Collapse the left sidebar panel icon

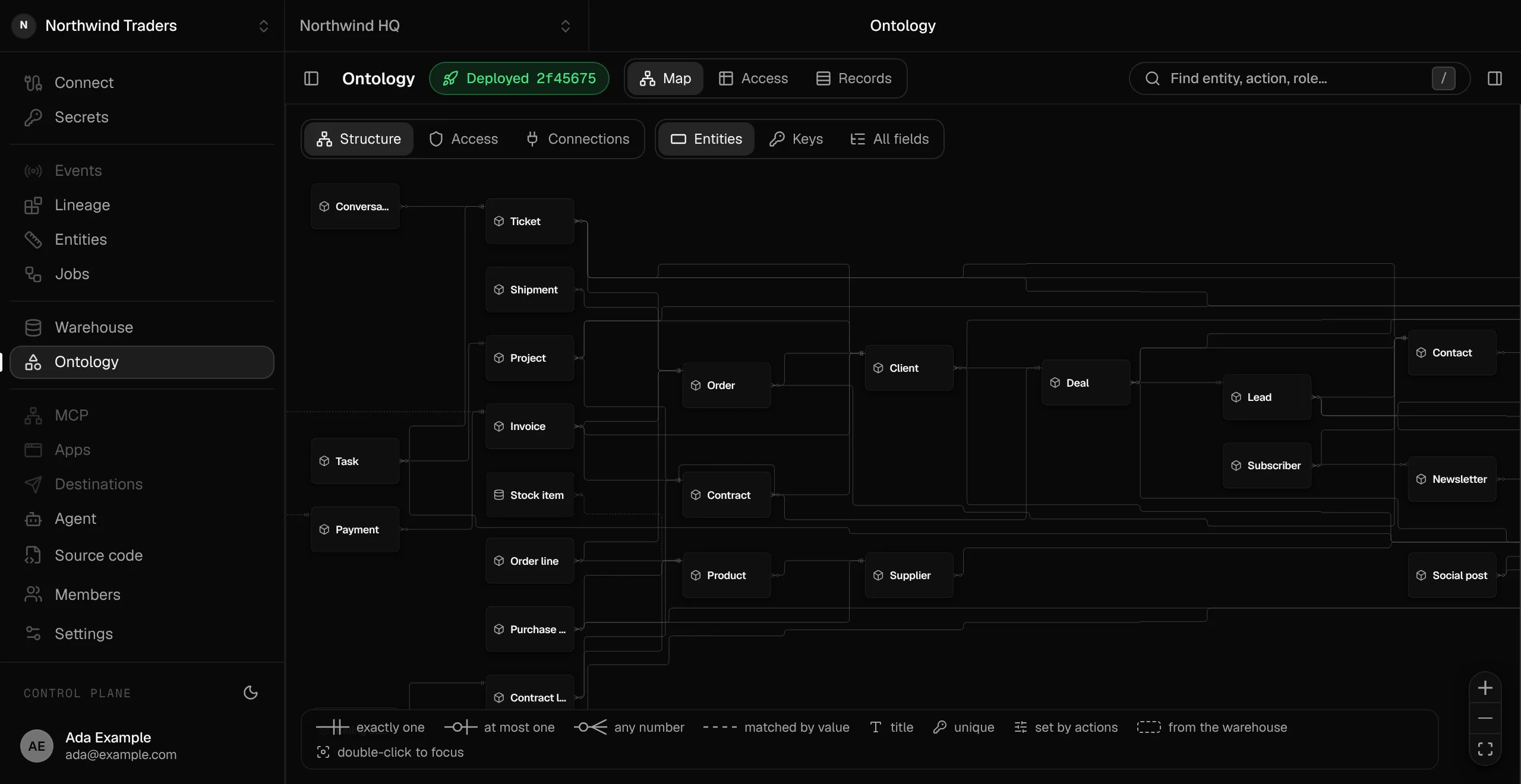point(311,78)
